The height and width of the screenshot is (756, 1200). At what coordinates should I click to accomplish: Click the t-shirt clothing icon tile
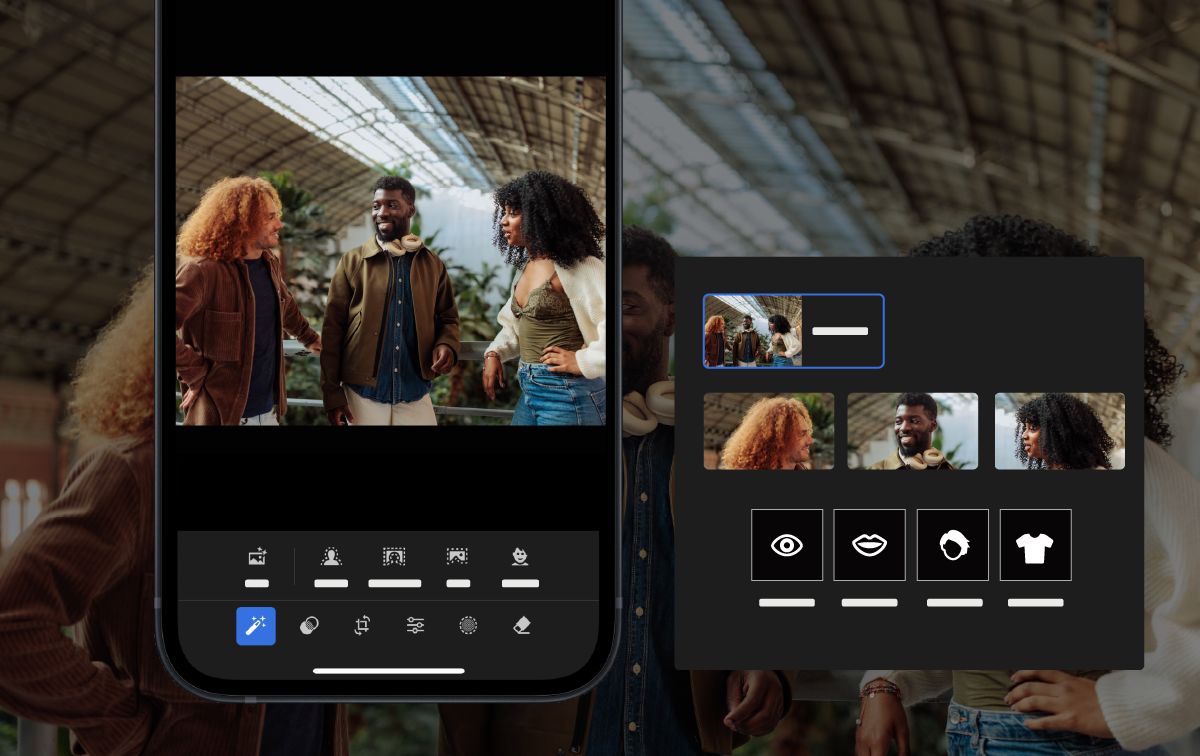pyautogui.click(x=1036, y=545)
